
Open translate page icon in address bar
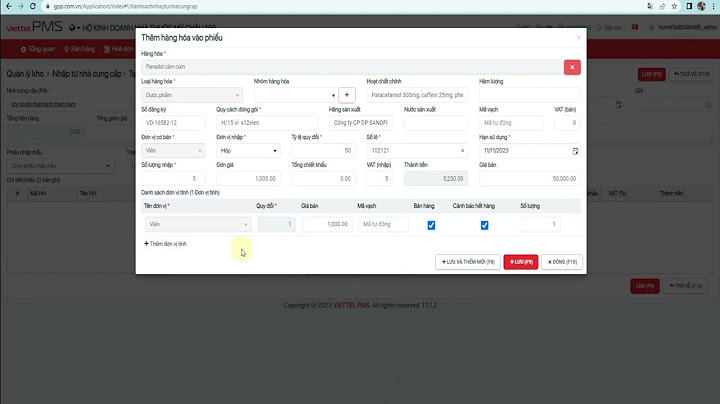[x=650, y=6]
